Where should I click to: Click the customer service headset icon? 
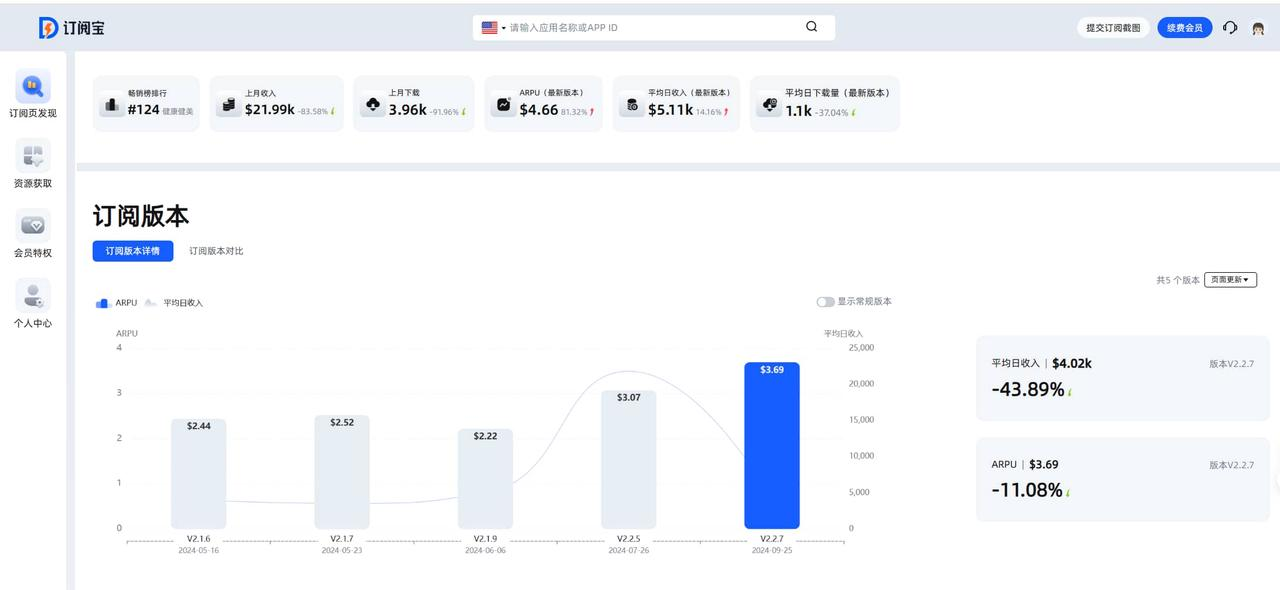point(1230,28)
